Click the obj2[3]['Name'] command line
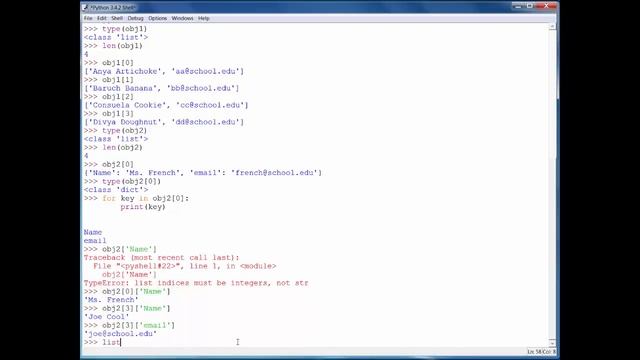 [127, 308]
